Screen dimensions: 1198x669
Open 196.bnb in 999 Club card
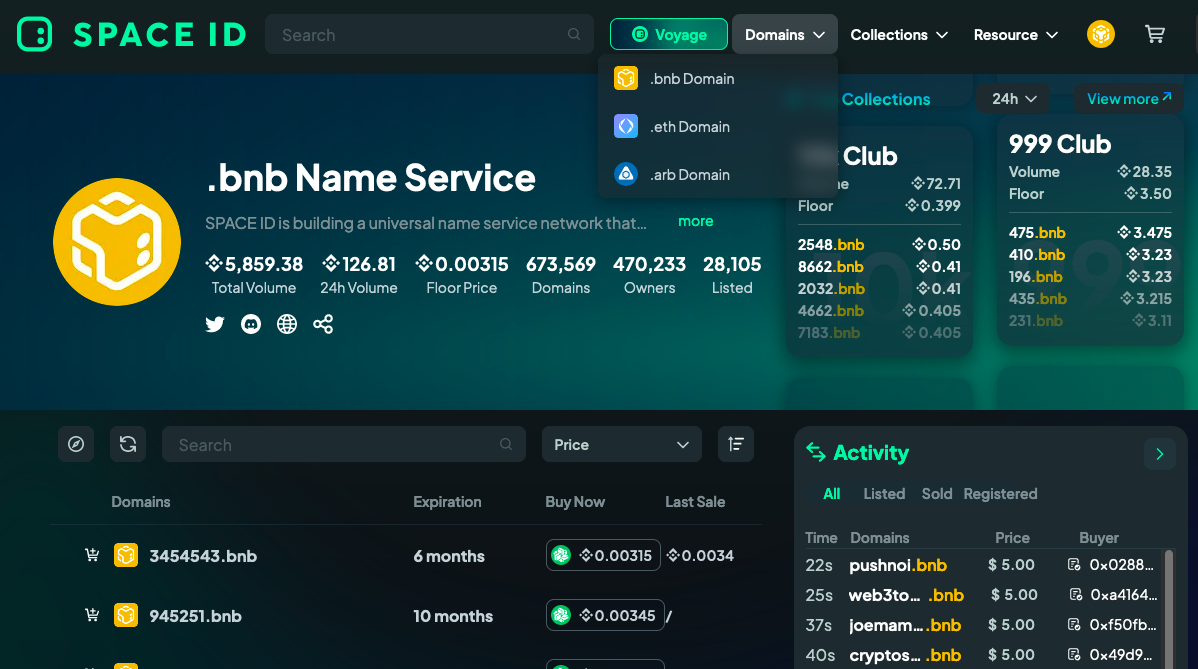1035,276
